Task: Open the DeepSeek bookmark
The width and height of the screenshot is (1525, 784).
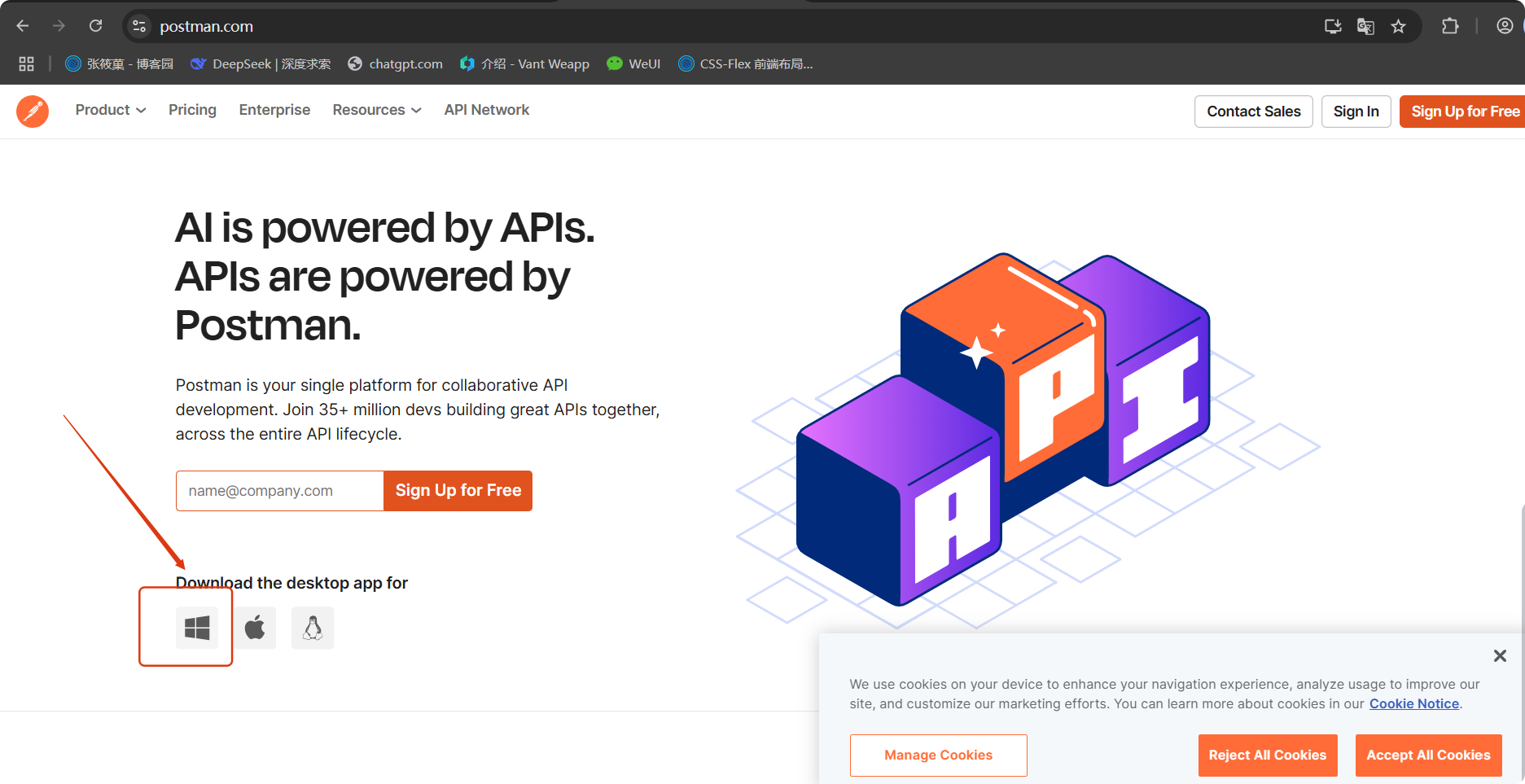Action: click(261, 64)
